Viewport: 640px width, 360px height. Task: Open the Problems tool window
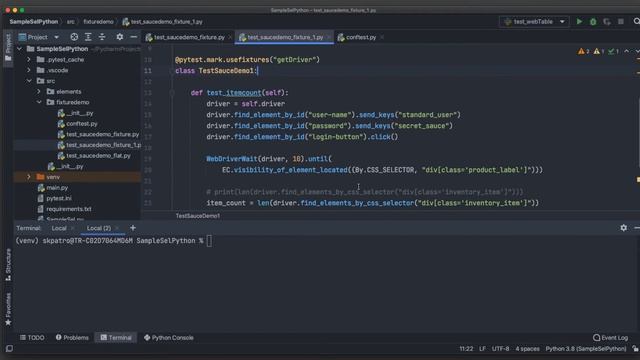pyautogui.click(x=72, y=338)
